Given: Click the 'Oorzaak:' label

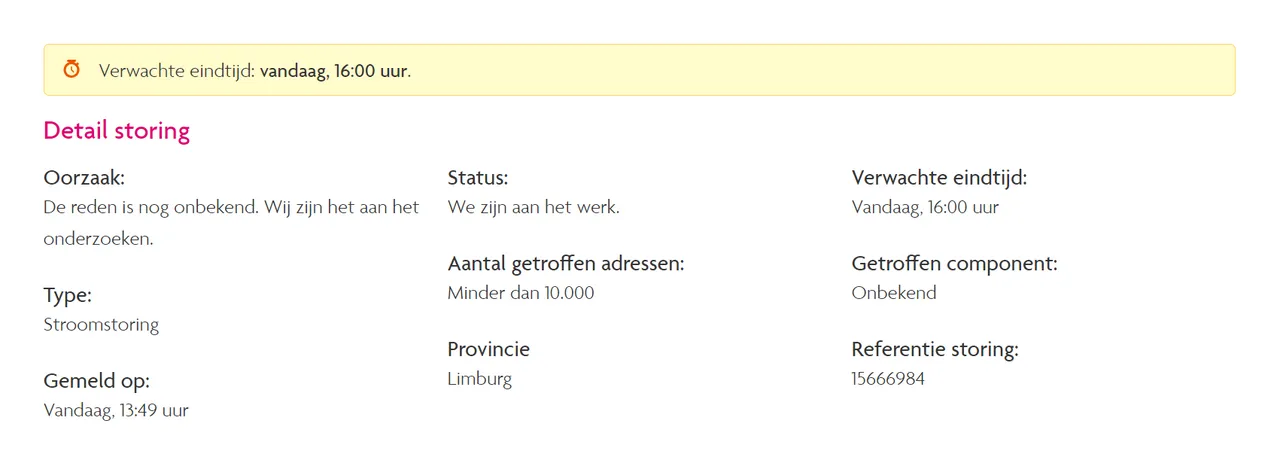Looking at the screenshot, I should 84,178.
